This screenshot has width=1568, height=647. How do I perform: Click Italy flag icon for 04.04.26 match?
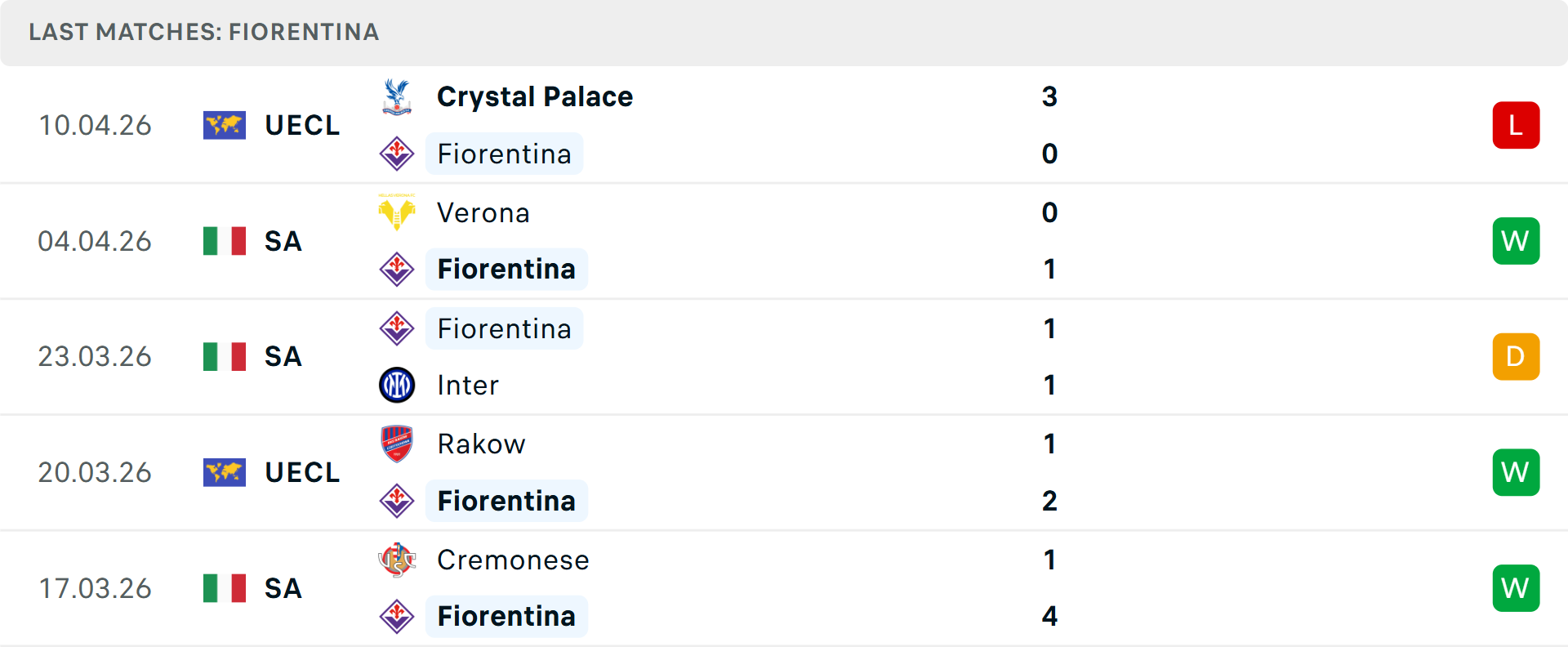pyautogui.click(x=224, y=241)
